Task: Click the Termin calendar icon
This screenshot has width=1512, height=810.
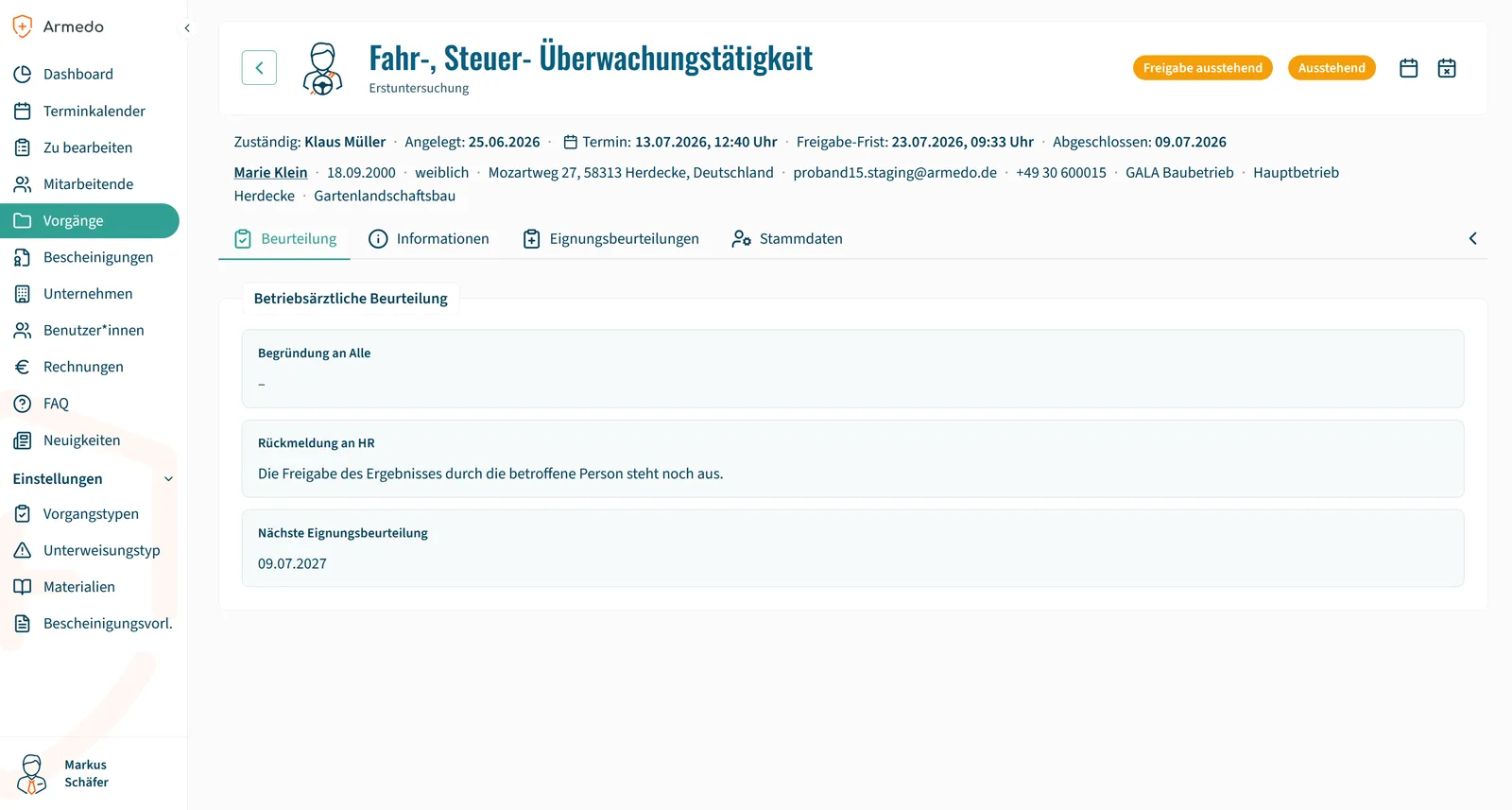Action: [571, 142]
